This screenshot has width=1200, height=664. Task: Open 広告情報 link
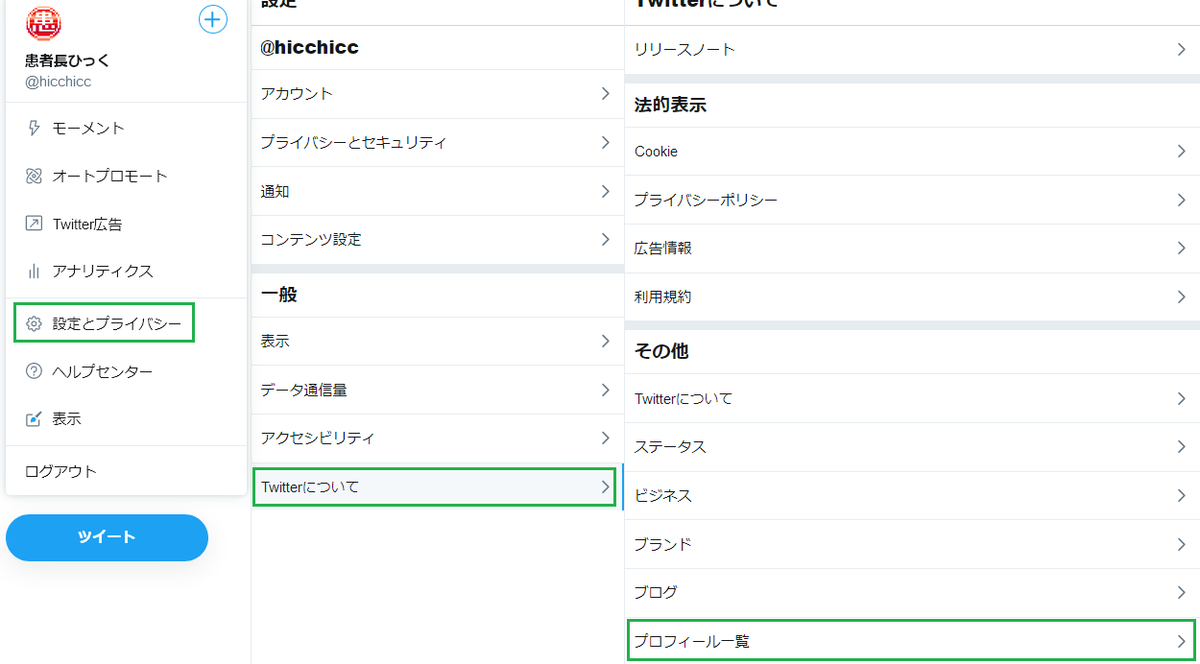point(912,248)
